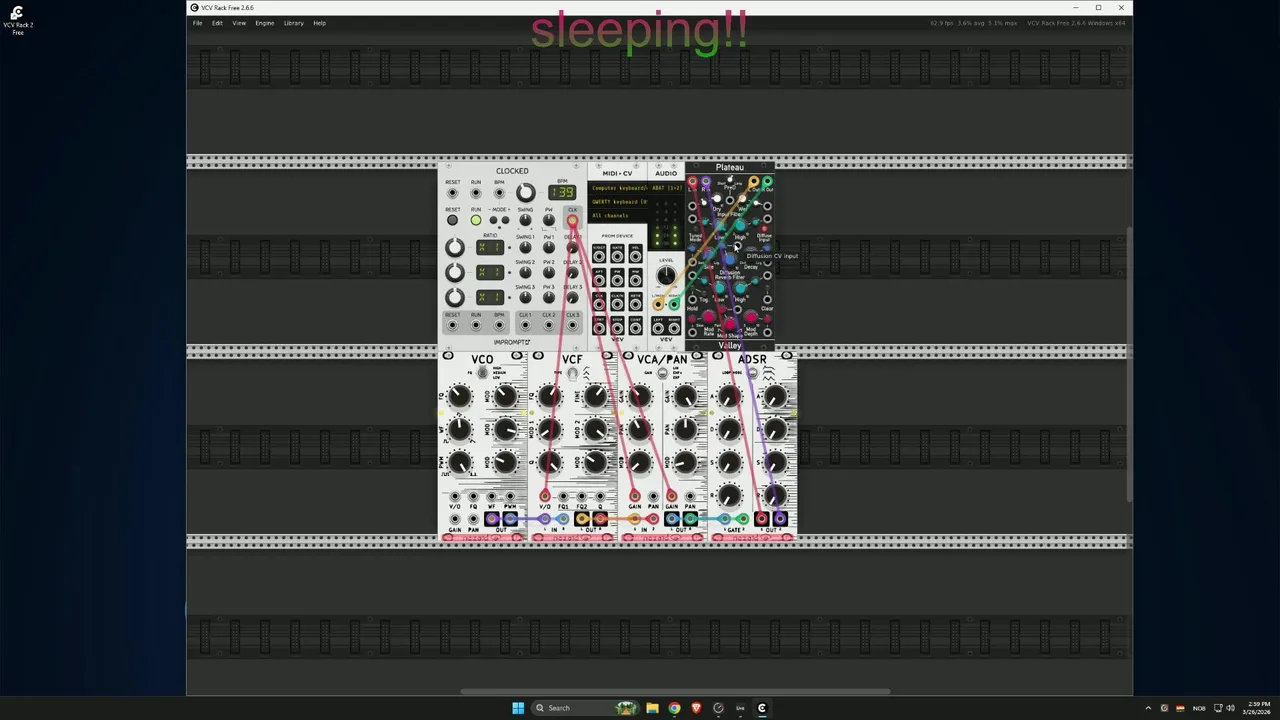The width and height of the screenshot is (1280, 720).
Task: Click the AUDIO module LEFT output port
Action: [658, 329]
